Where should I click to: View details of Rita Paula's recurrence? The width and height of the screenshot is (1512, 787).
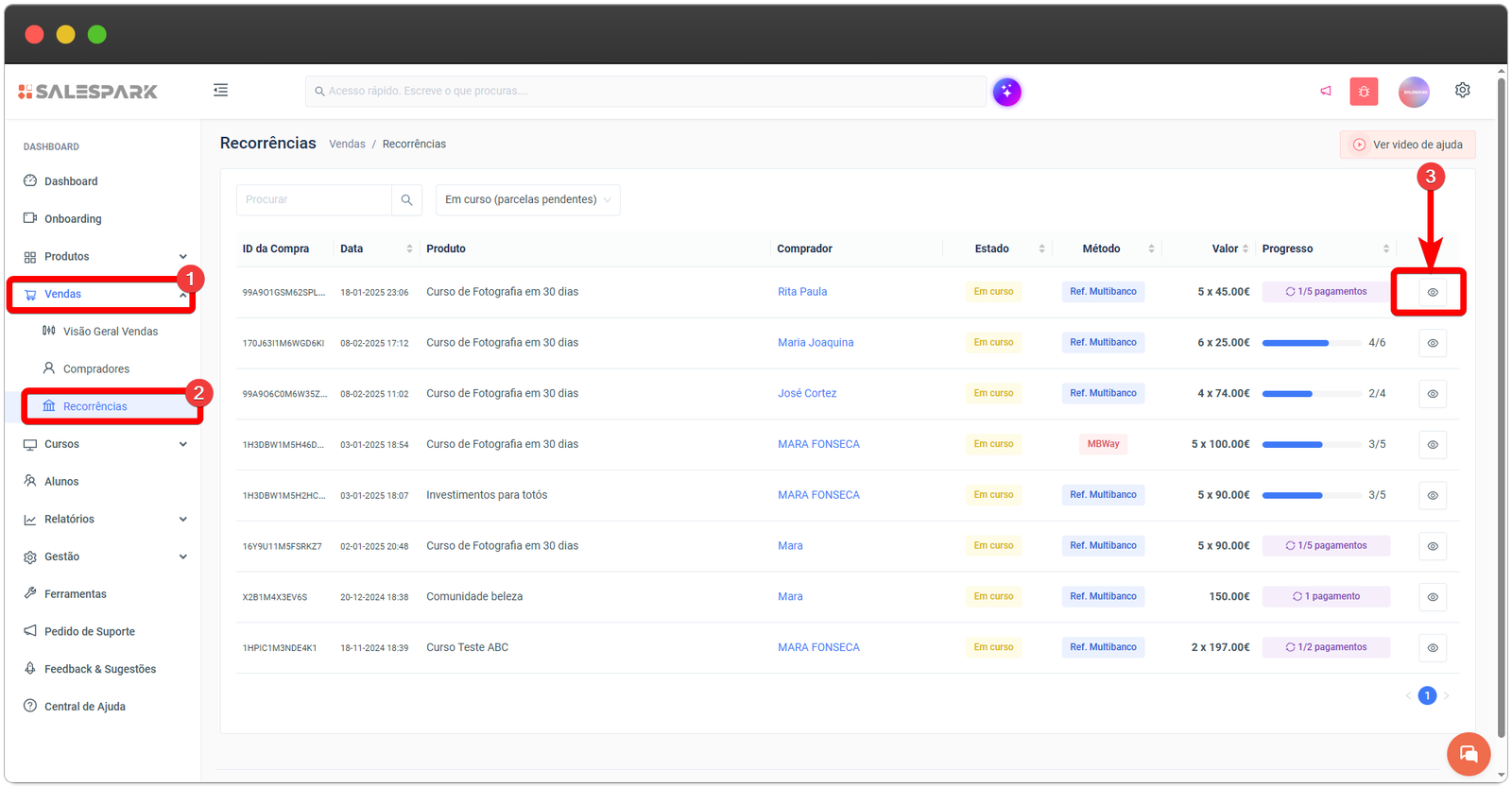tap(1432, 293)
